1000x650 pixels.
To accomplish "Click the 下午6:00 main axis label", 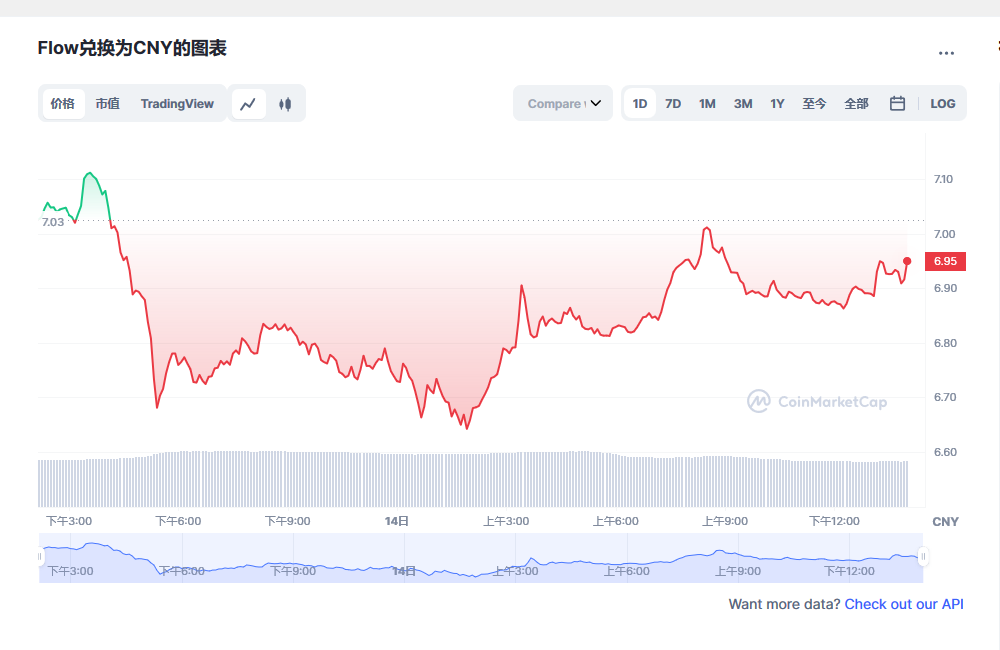I will pos(179,521).
